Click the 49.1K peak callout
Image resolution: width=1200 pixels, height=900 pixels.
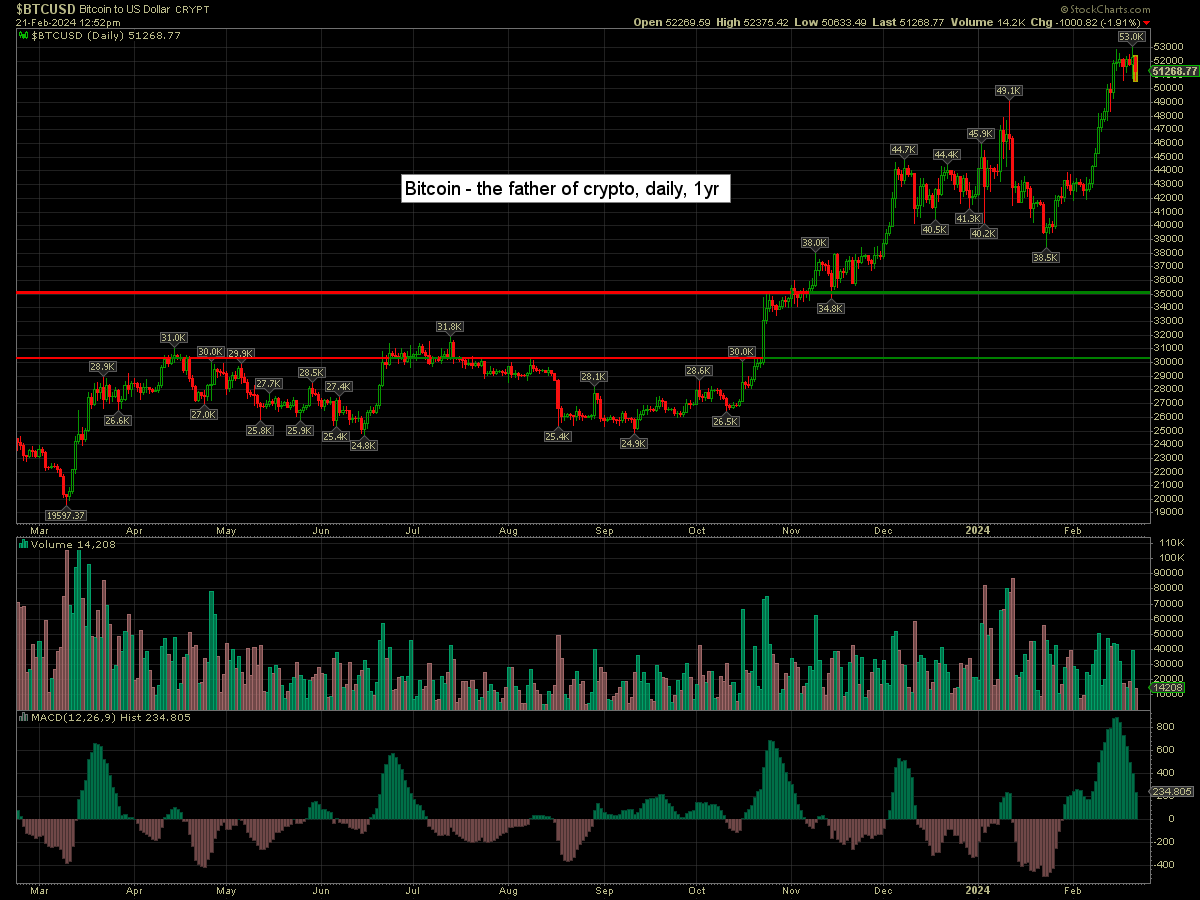coord(1009,91)
